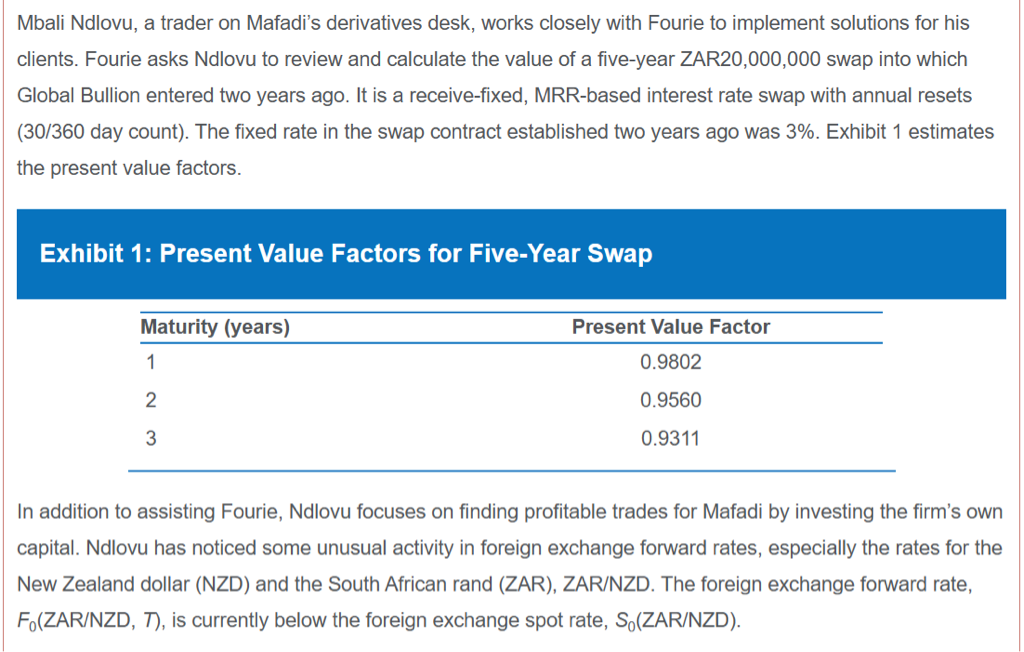Select the 0.9560 present value cell
1024x652 pixels.
tap(670, 400)
